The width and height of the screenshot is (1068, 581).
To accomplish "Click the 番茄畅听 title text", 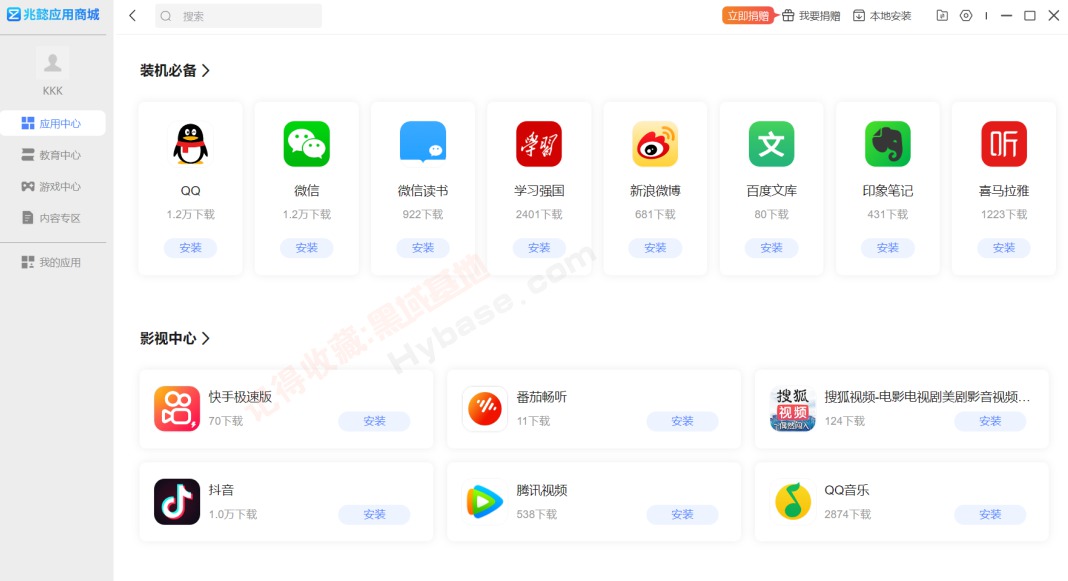I will tap(541, 397).
